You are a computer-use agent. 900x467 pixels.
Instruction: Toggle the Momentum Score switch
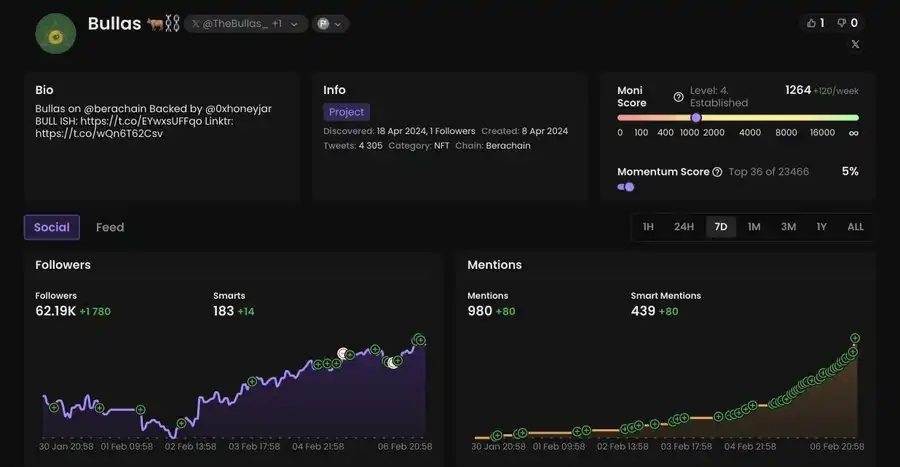pyautogui.click(x=626, y=187)
